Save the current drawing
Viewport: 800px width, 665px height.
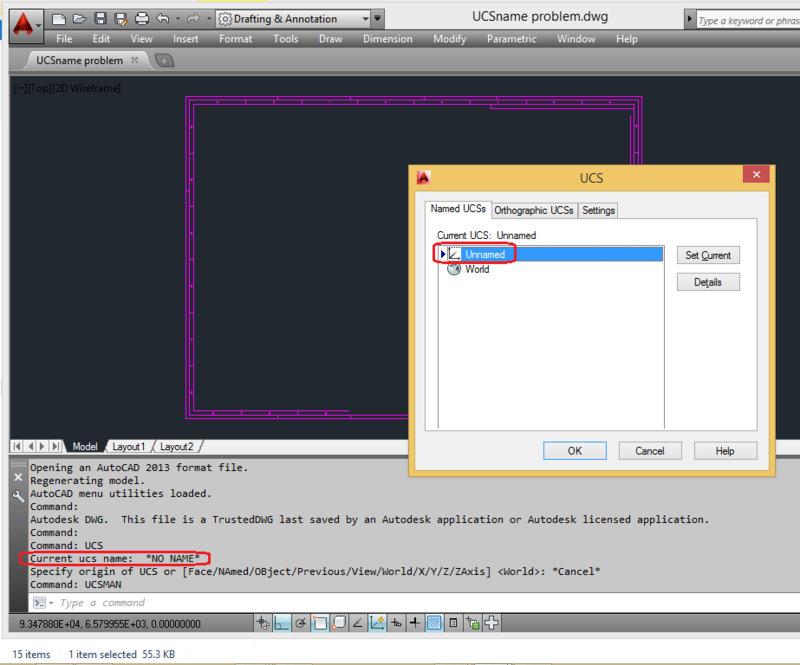(100, 17)
